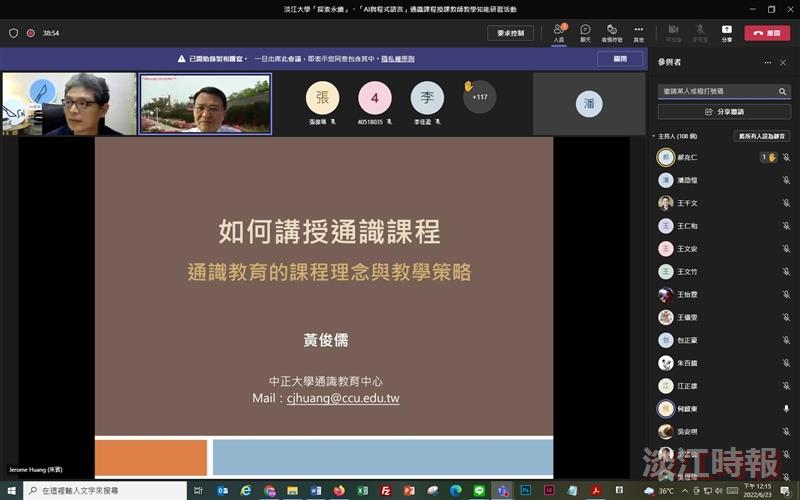The height and width of the screenshot is (500, 800).
Task: Click the red recording indicator icon
Action: point(31,33)
